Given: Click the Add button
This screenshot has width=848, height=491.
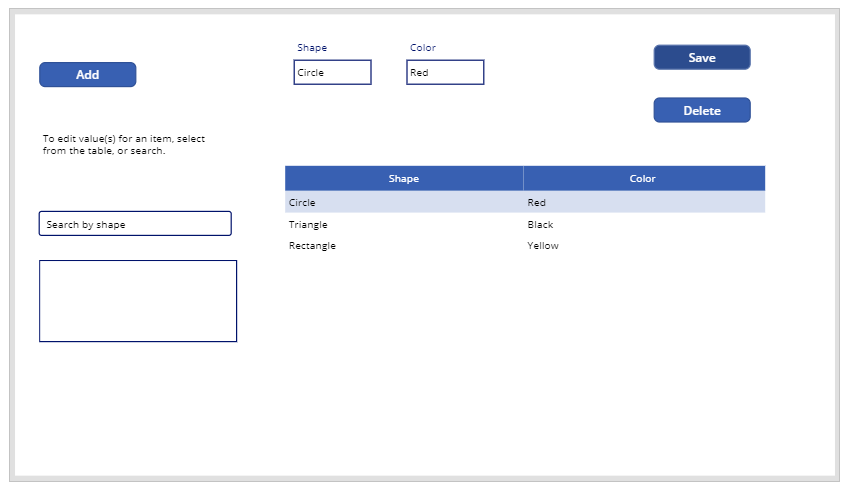Looking at the screenshot, I should [x=88, y=75].
